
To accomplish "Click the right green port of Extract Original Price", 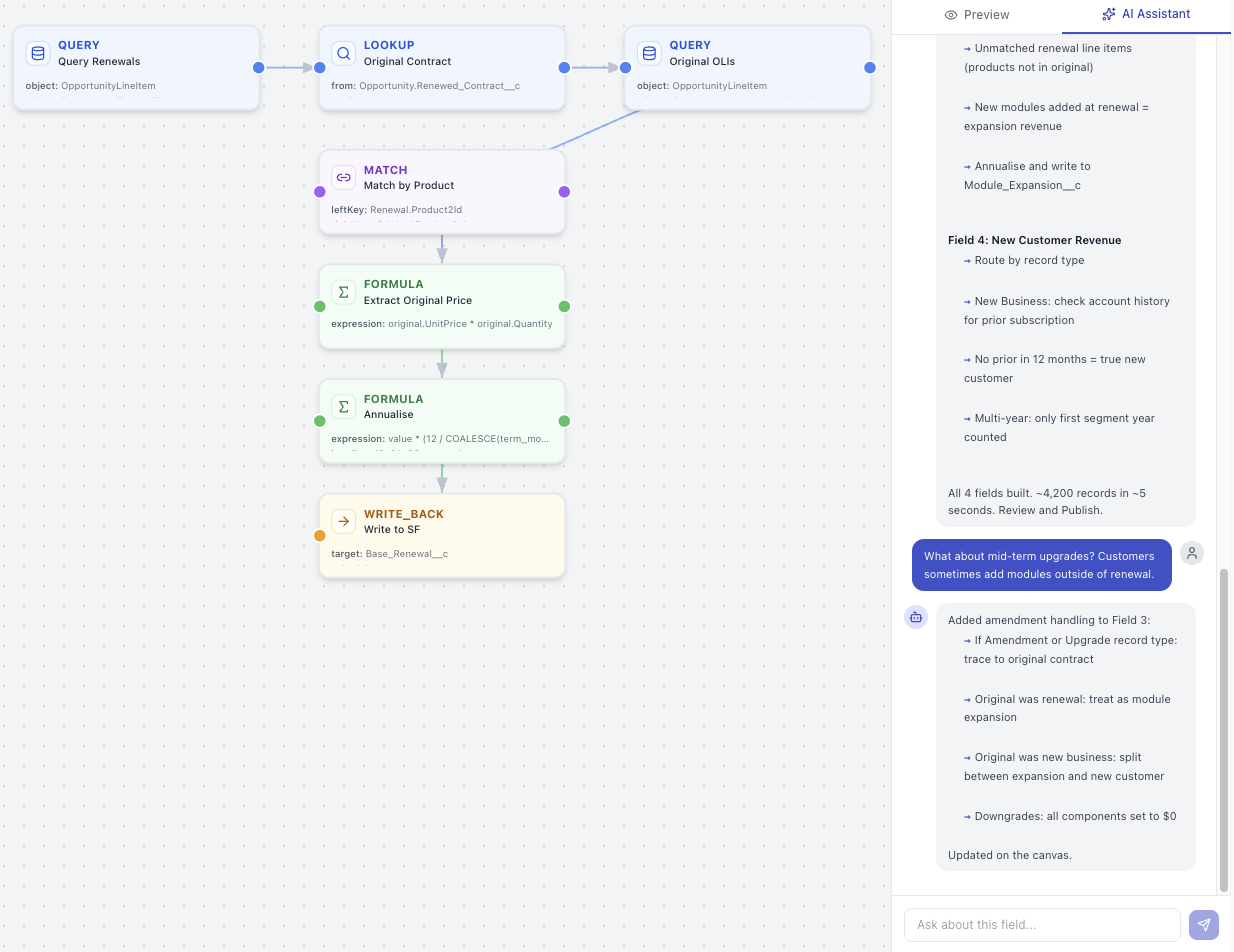I will 564,307.
